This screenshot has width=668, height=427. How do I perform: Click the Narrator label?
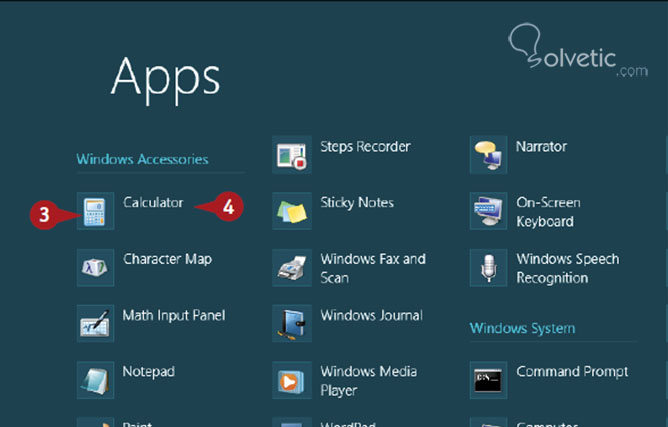tap(541, 147)
